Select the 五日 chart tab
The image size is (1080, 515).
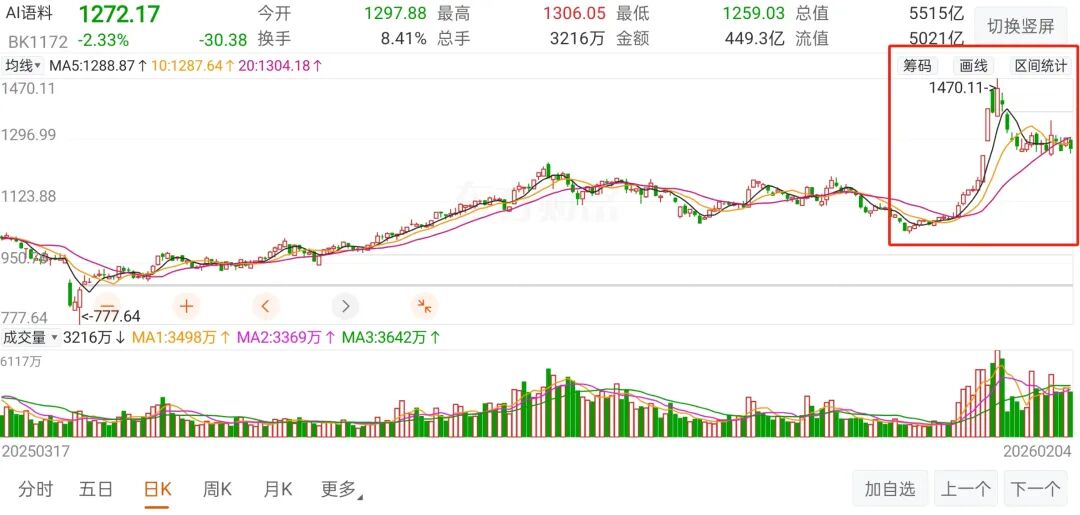tap(96, 489)
